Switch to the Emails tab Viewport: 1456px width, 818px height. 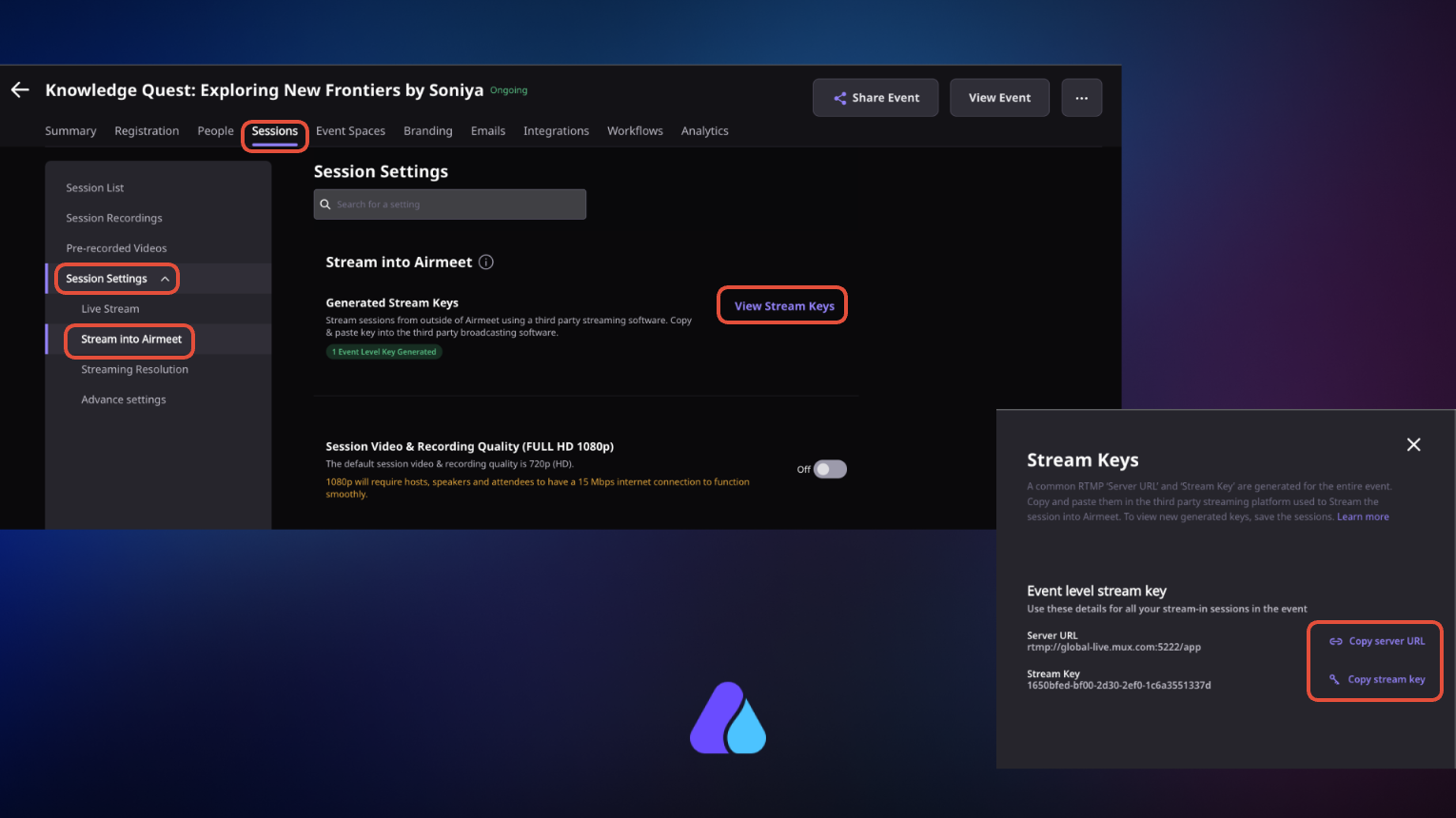pos(488,131)
